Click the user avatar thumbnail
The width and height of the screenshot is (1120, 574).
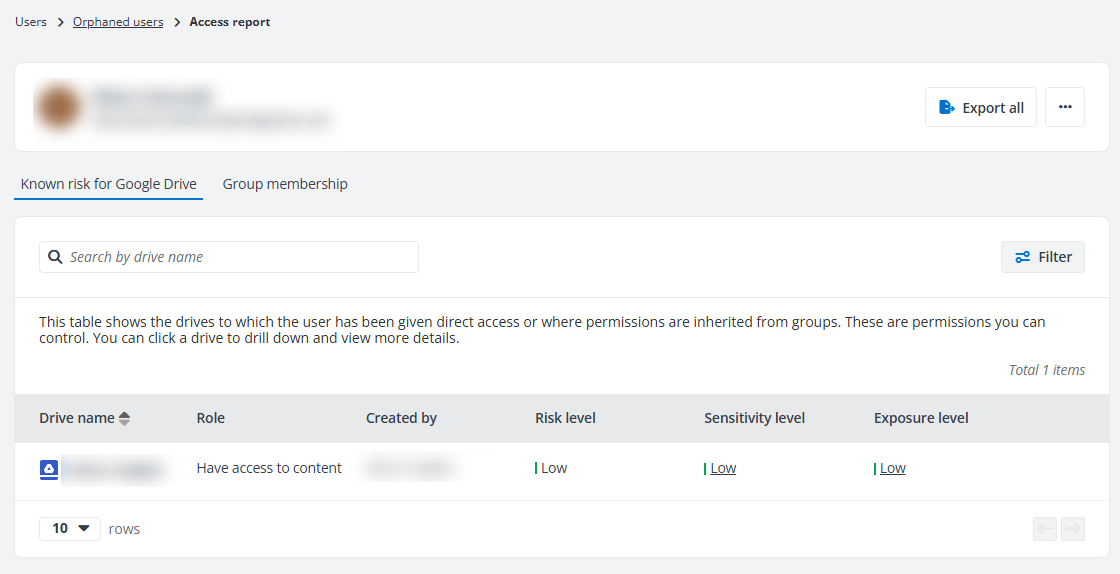tap(59, 108)
